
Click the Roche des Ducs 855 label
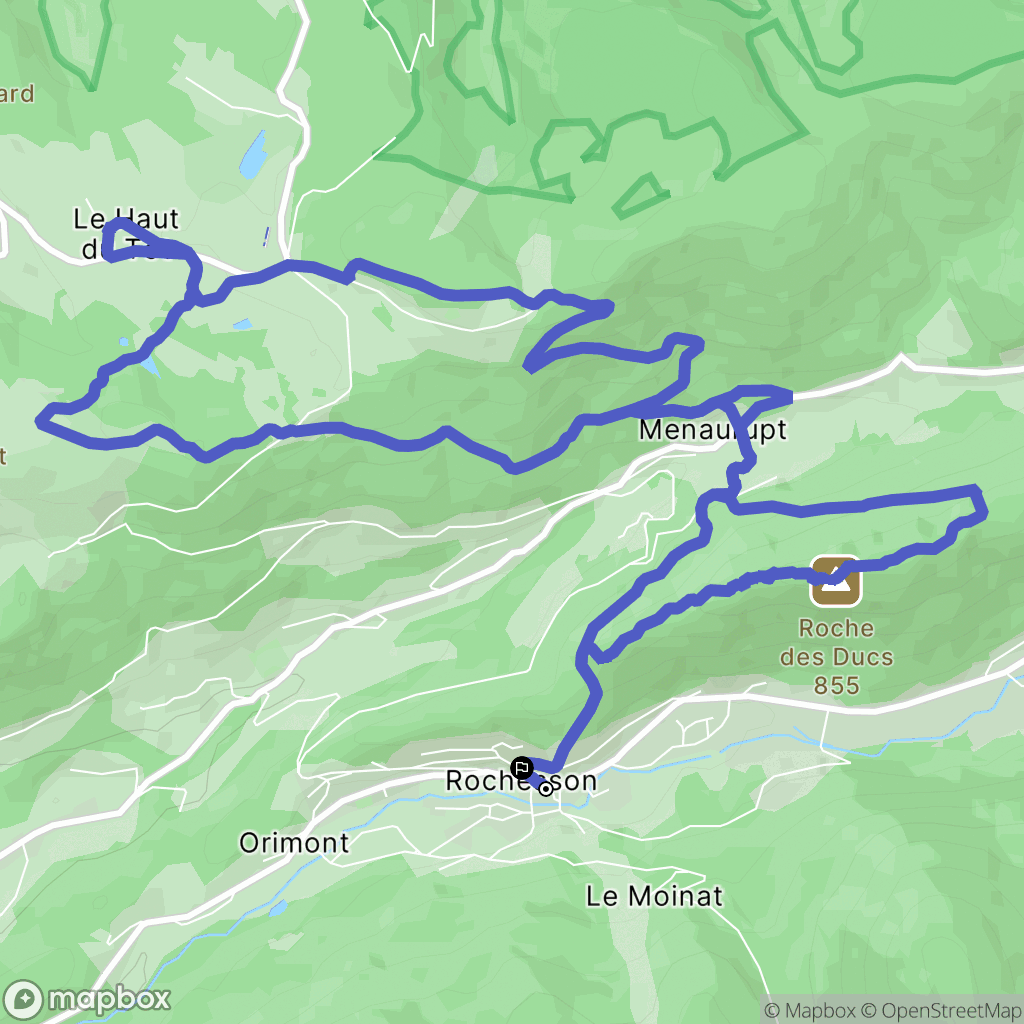[836, 656]
